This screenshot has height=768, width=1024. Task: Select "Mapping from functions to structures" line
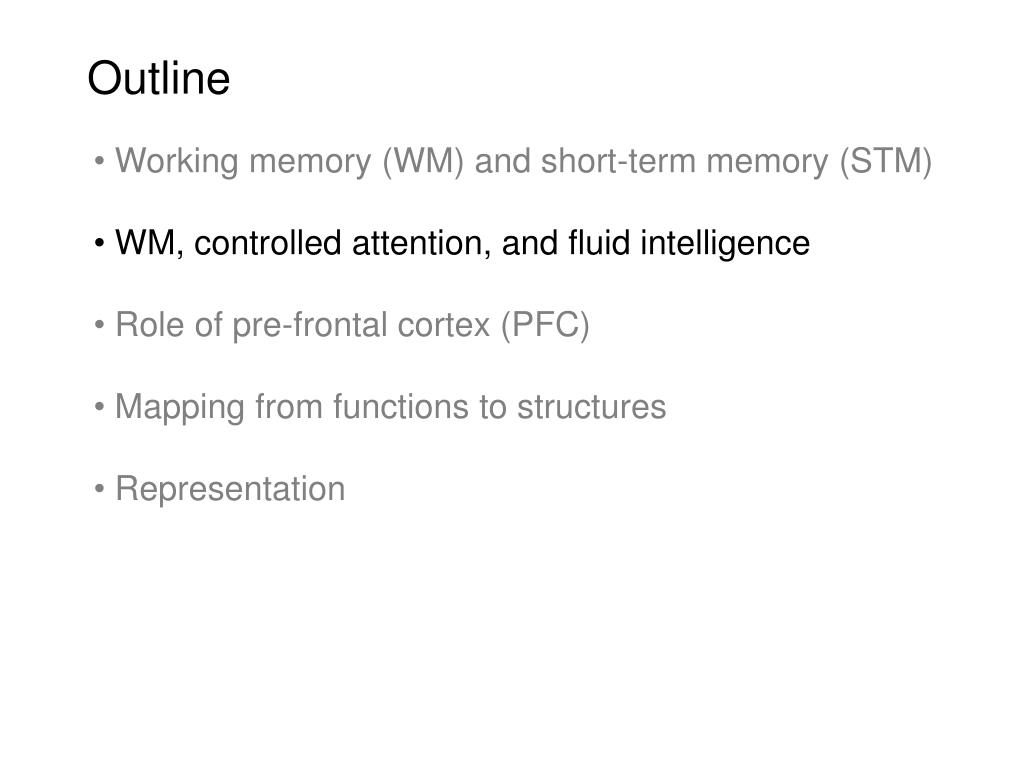point(391,407)
